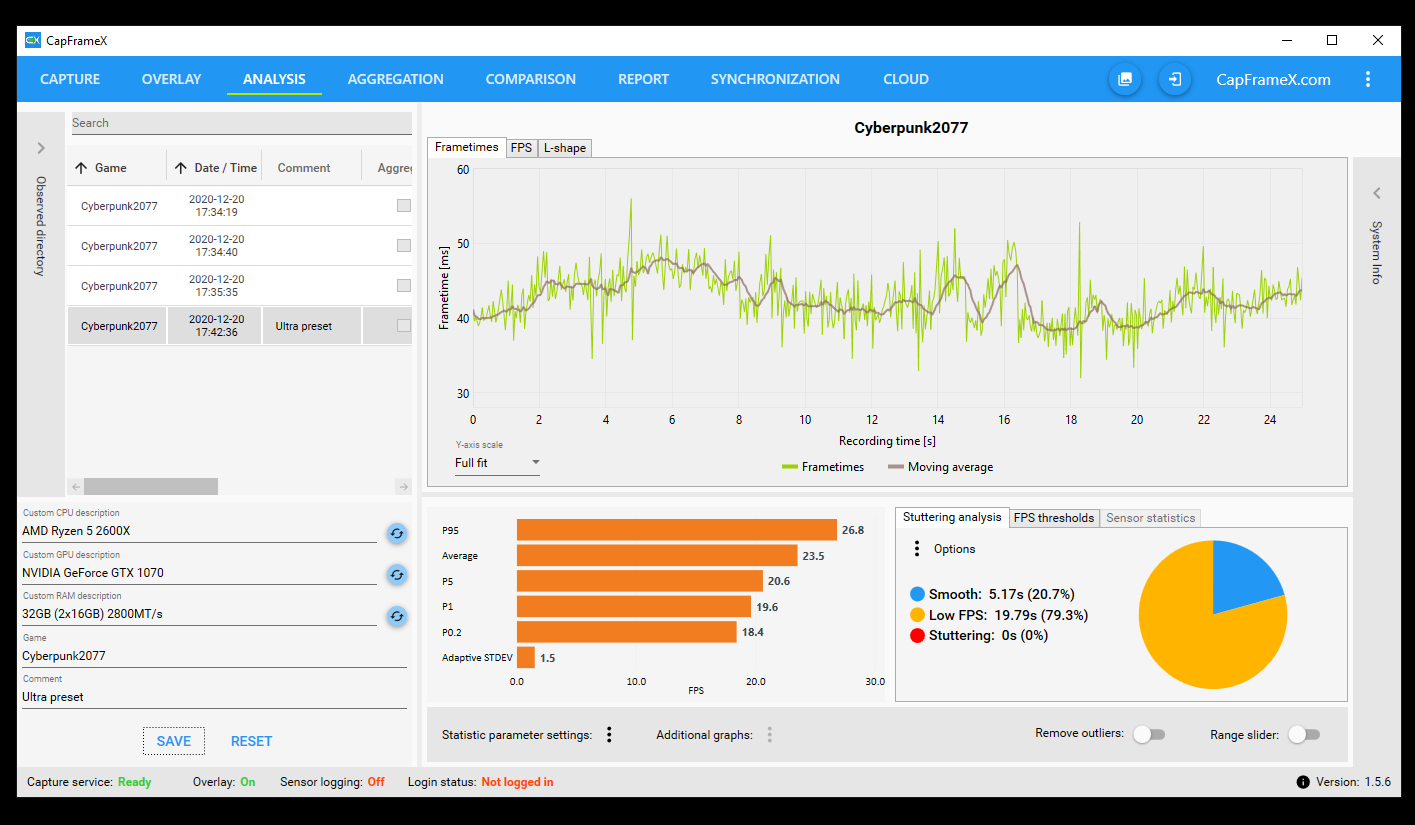Expand the Observed directory panel chevron
This screenshot has height=825, width=1415.
coord(41,148)
